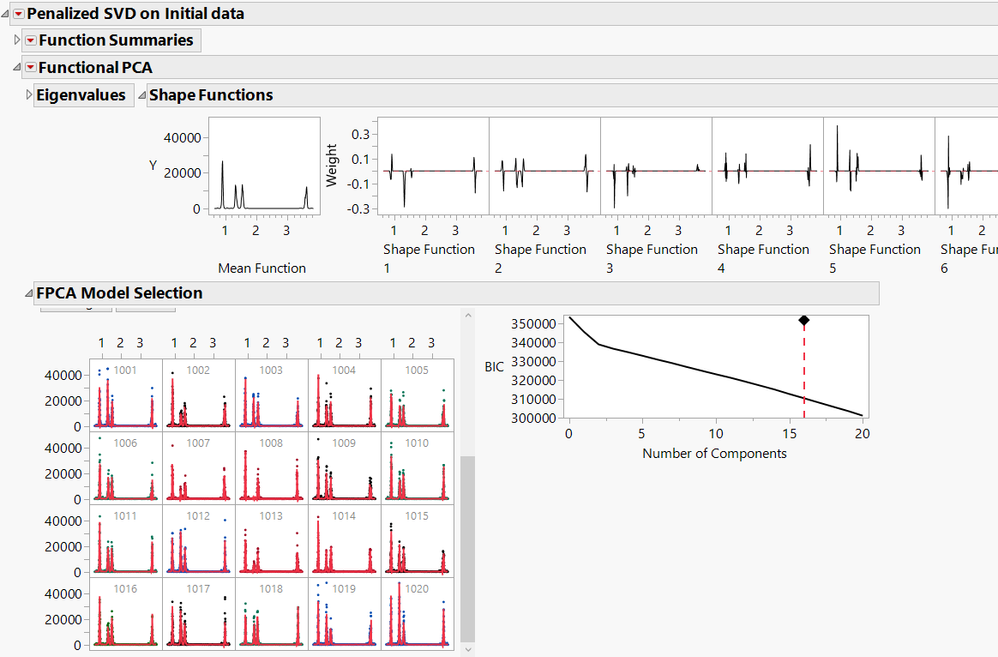Click the 0.3 tick label on Weight axis

pos(360,134)
